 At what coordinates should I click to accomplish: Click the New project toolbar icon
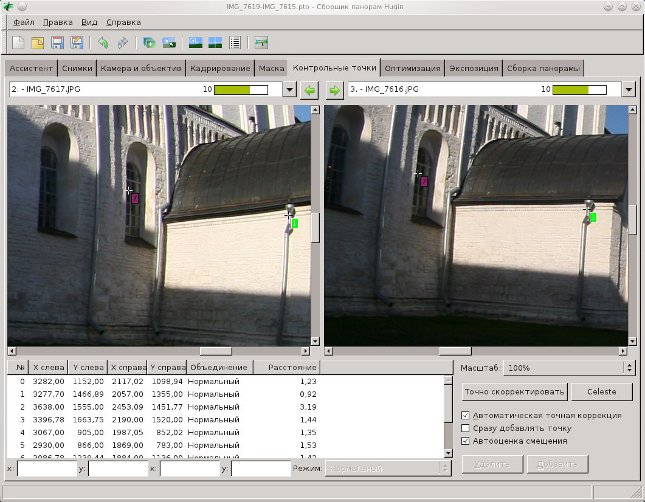coord(18,42)
